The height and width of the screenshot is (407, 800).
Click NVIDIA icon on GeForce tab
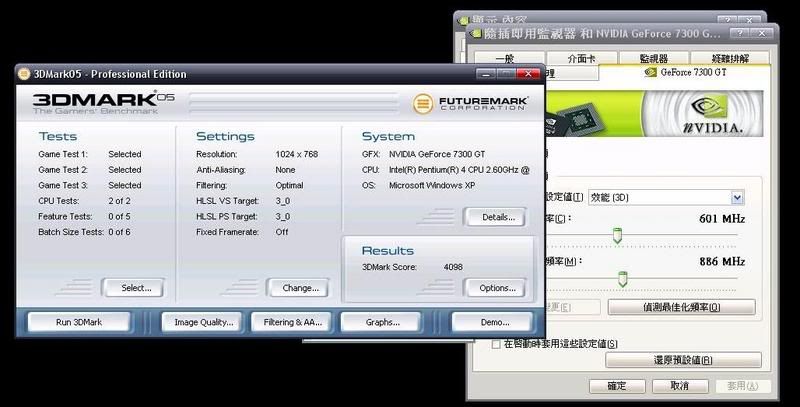651,72
